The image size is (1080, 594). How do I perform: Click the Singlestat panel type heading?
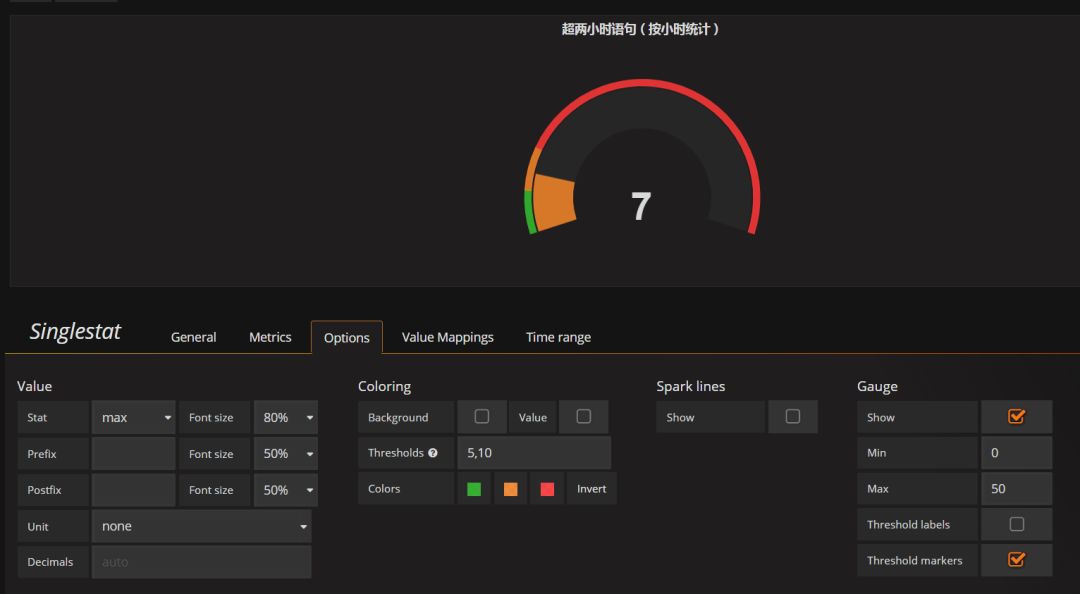pos(75,331)
